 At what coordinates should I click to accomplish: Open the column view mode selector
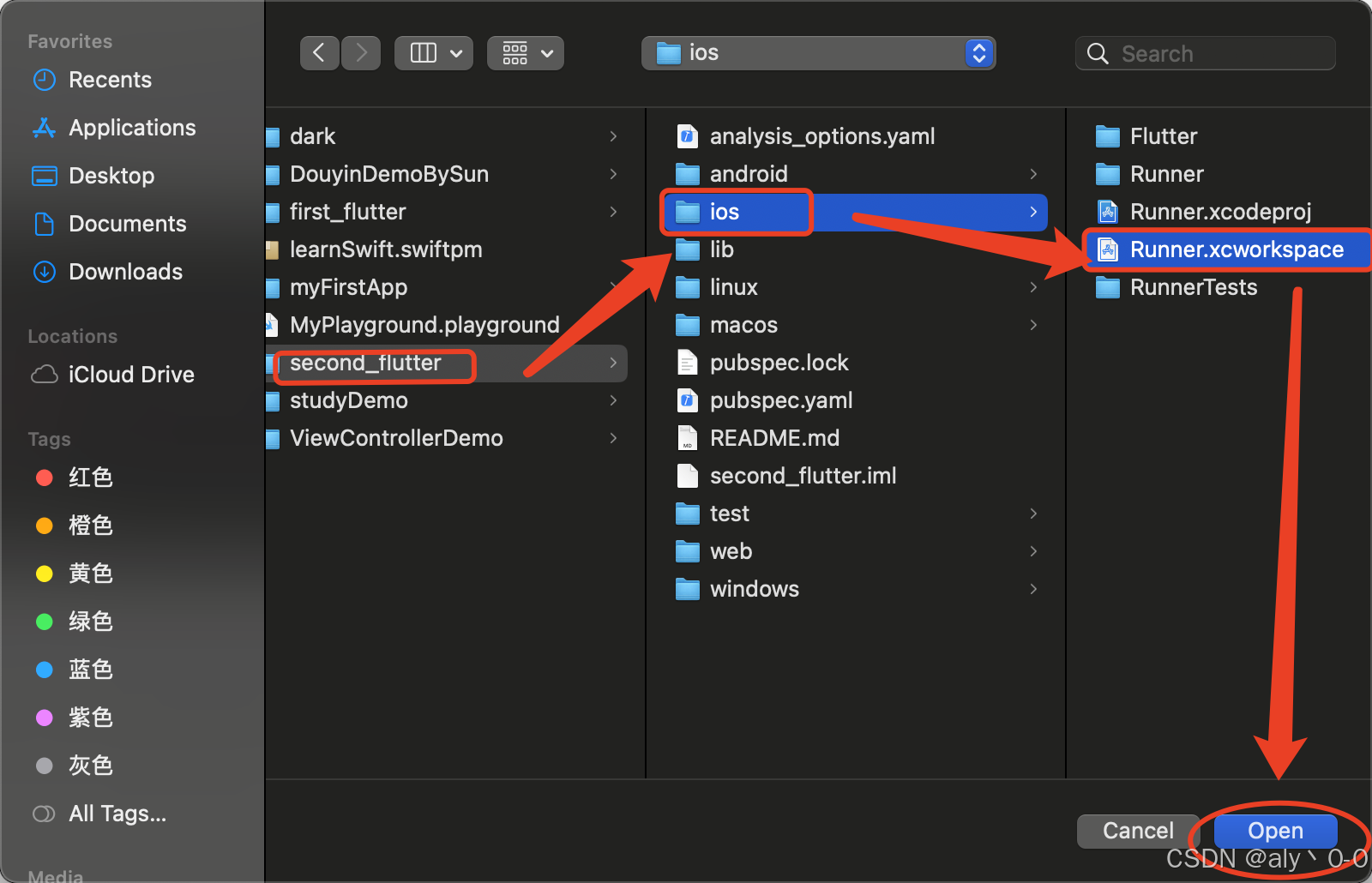[434, 53]
